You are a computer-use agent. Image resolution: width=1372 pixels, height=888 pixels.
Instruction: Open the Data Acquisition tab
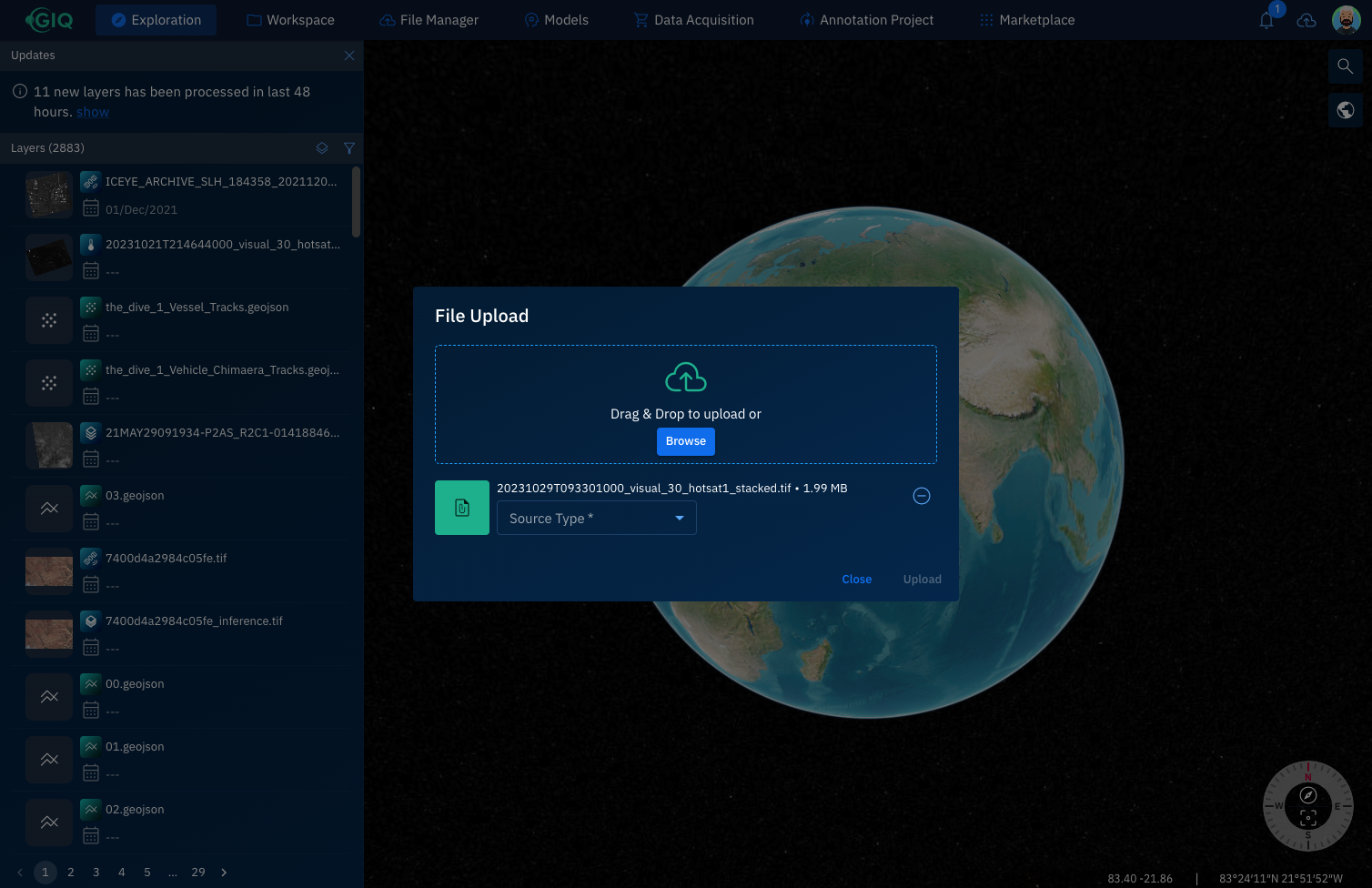tap(694, 20)
